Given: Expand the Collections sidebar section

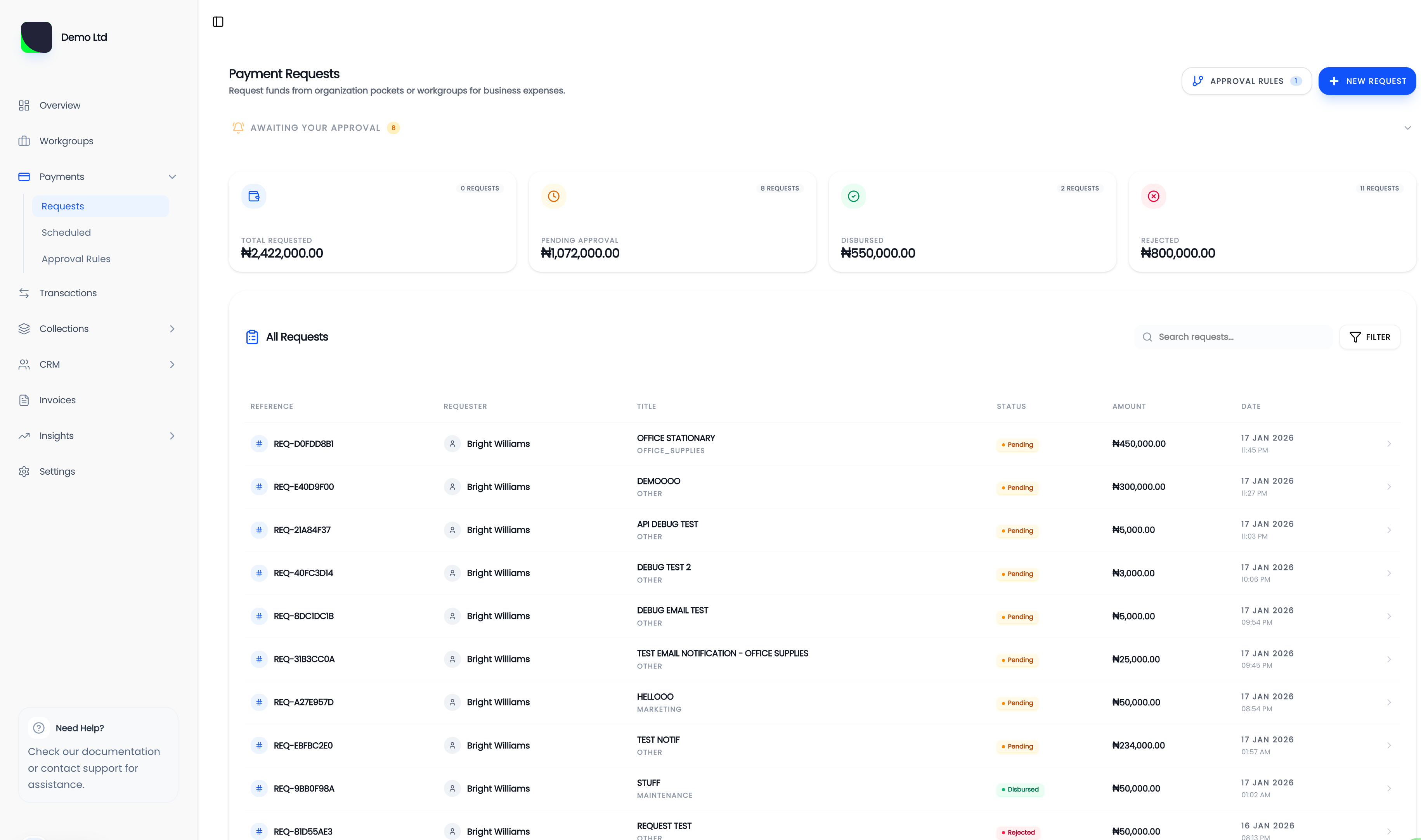Looking at the screenshot, I should point(173,328).
